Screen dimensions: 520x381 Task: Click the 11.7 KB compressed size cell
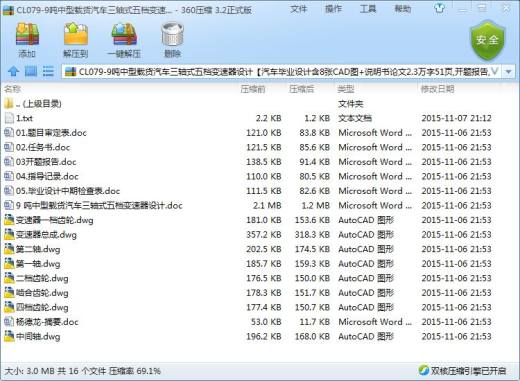click(315, 322)
